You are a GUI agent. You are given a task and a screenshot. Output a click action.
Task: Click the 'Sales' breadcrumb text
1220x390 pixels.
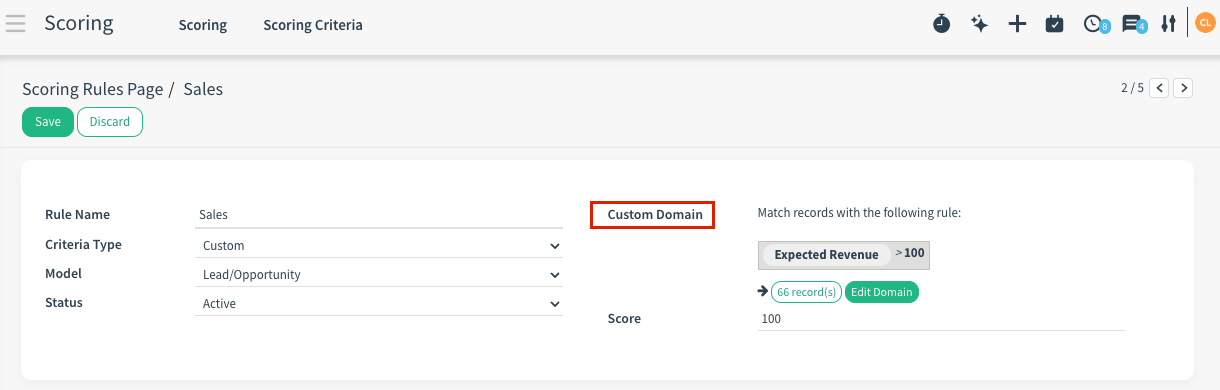(x=203, y=89)
